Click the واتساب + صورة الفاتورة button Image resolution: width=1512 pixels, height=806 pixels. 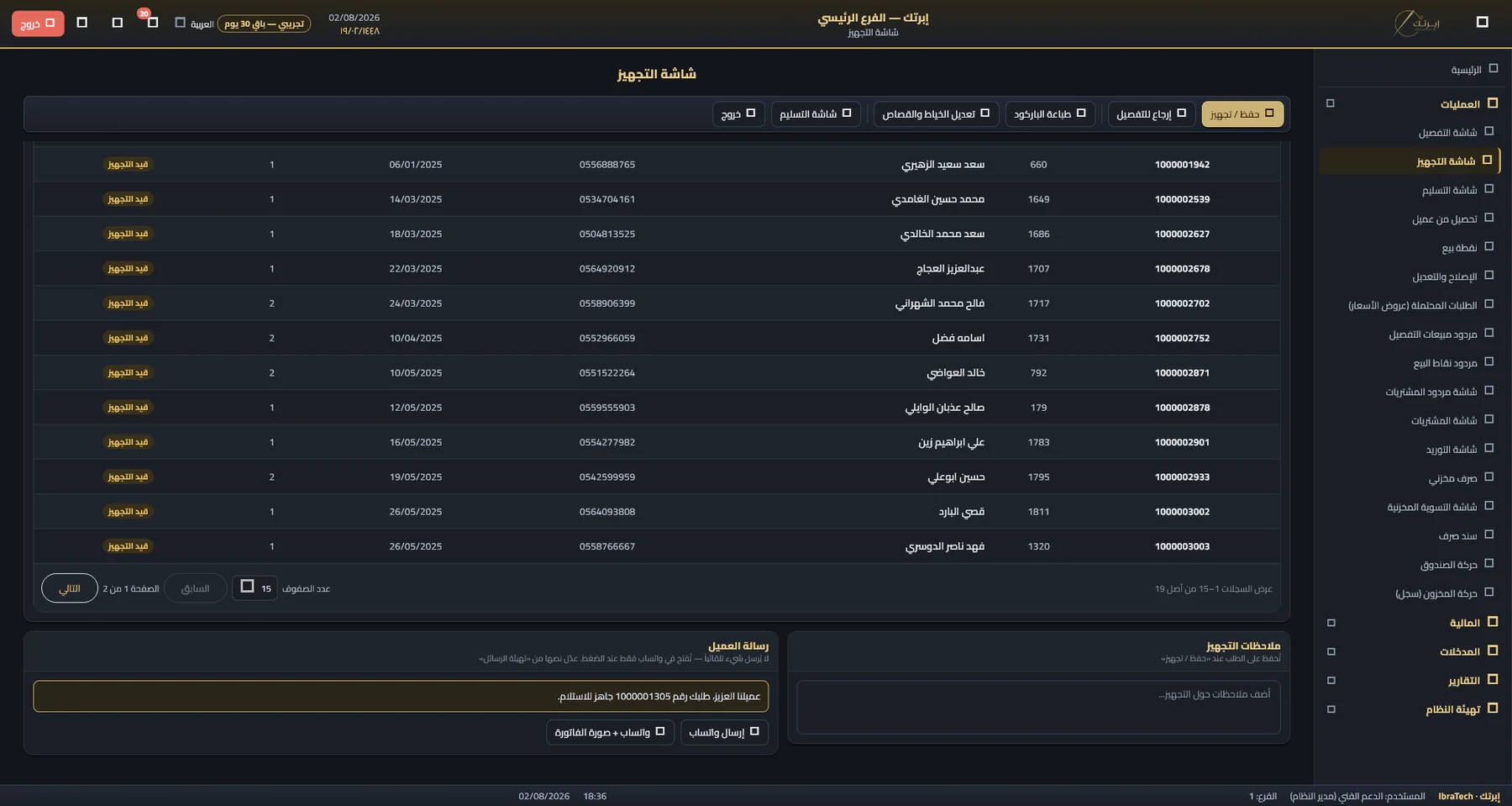610,732
